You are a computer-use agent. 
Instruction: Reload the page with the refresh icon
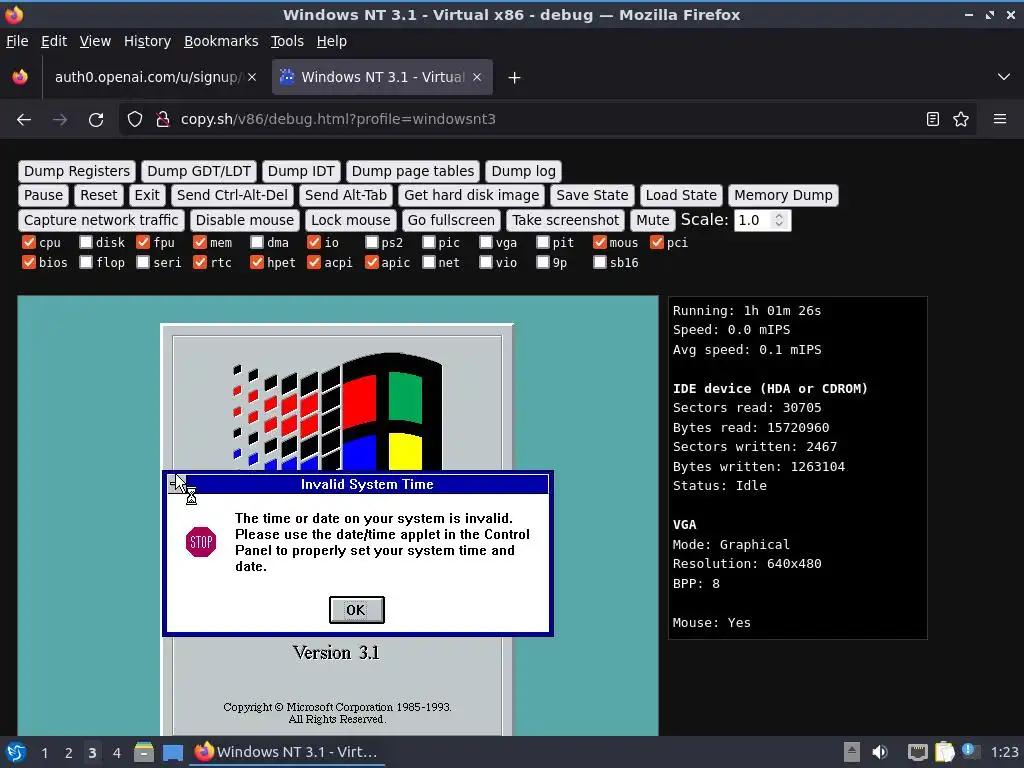(96, 120)
